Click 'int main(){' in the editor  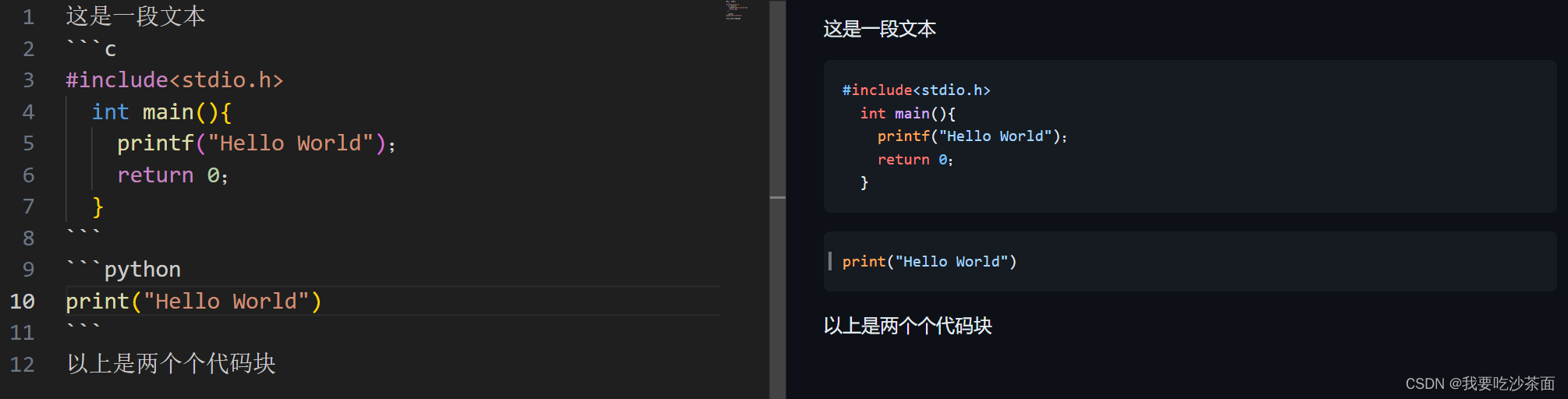[161, 112]
